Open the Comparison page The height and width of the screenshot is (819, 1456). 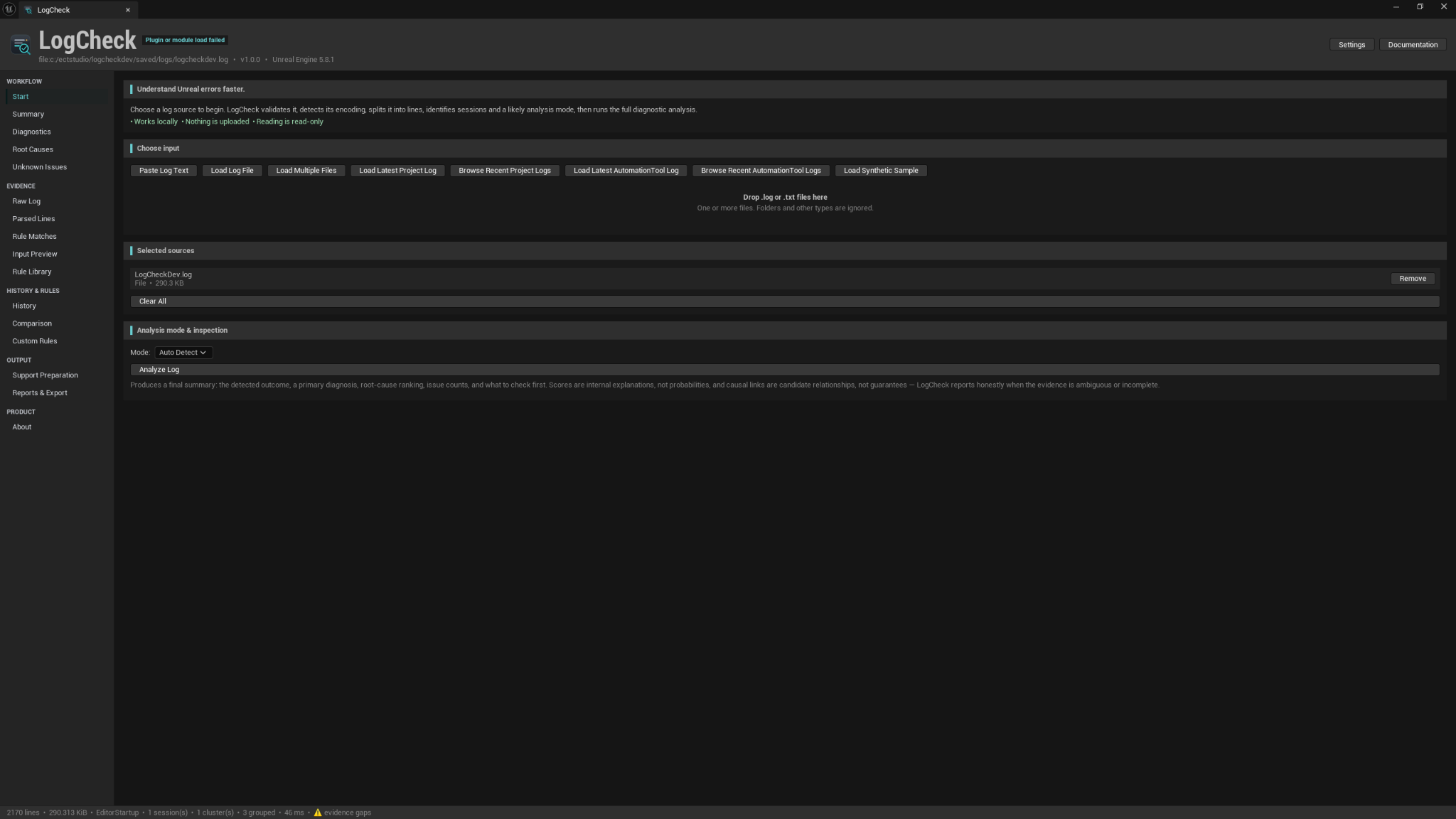(57, 323)
